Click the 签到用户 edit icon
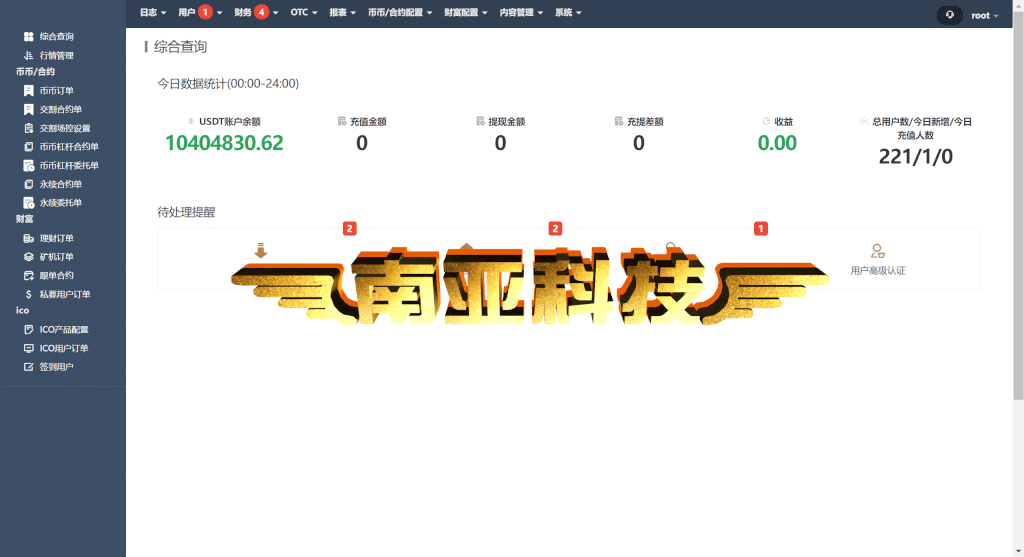The image size is (1024, 557). 29,367
